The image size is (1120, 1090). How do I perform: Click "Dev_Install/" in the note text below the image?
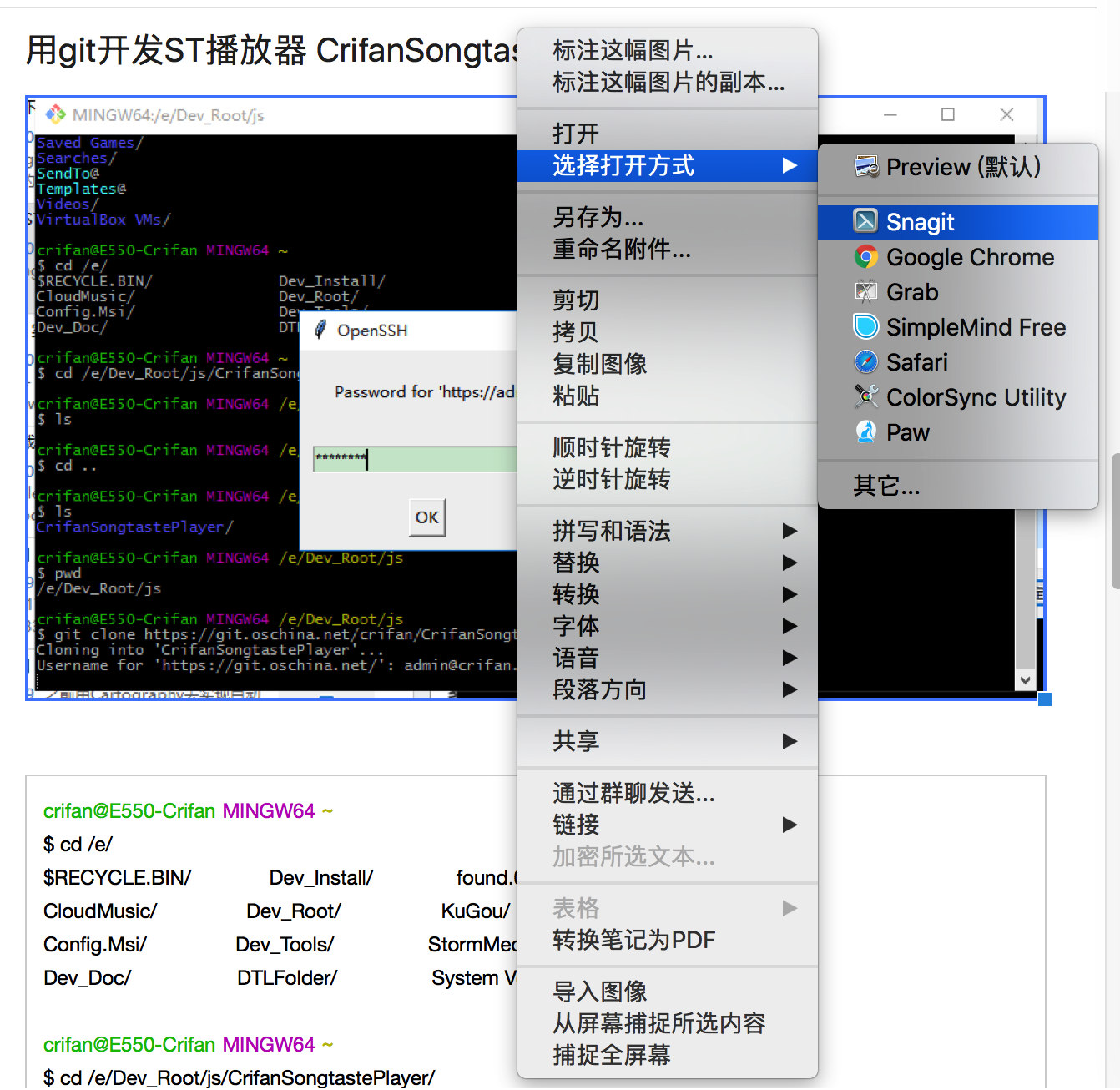coord(321,878)
